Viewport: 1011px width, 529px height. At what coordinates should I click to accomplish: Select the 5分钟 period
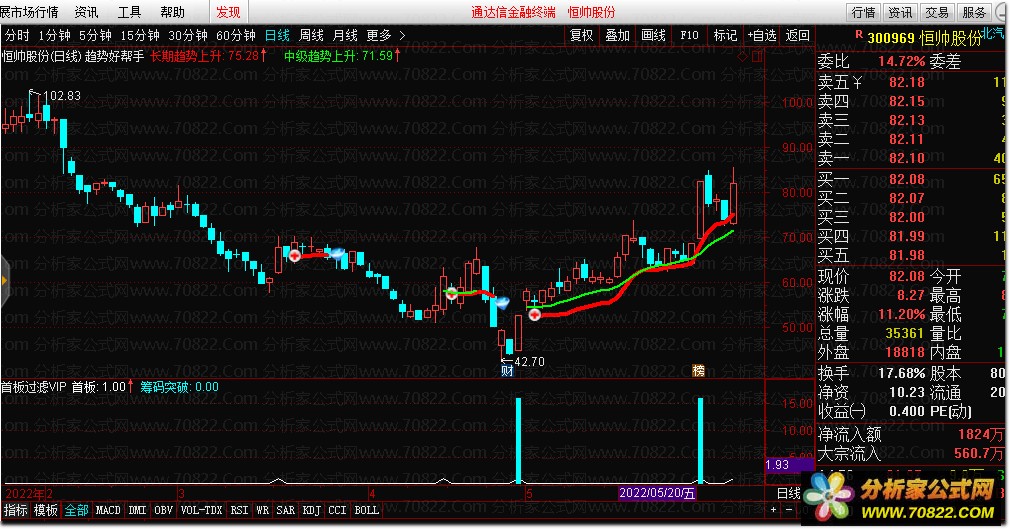coord(95,35)
